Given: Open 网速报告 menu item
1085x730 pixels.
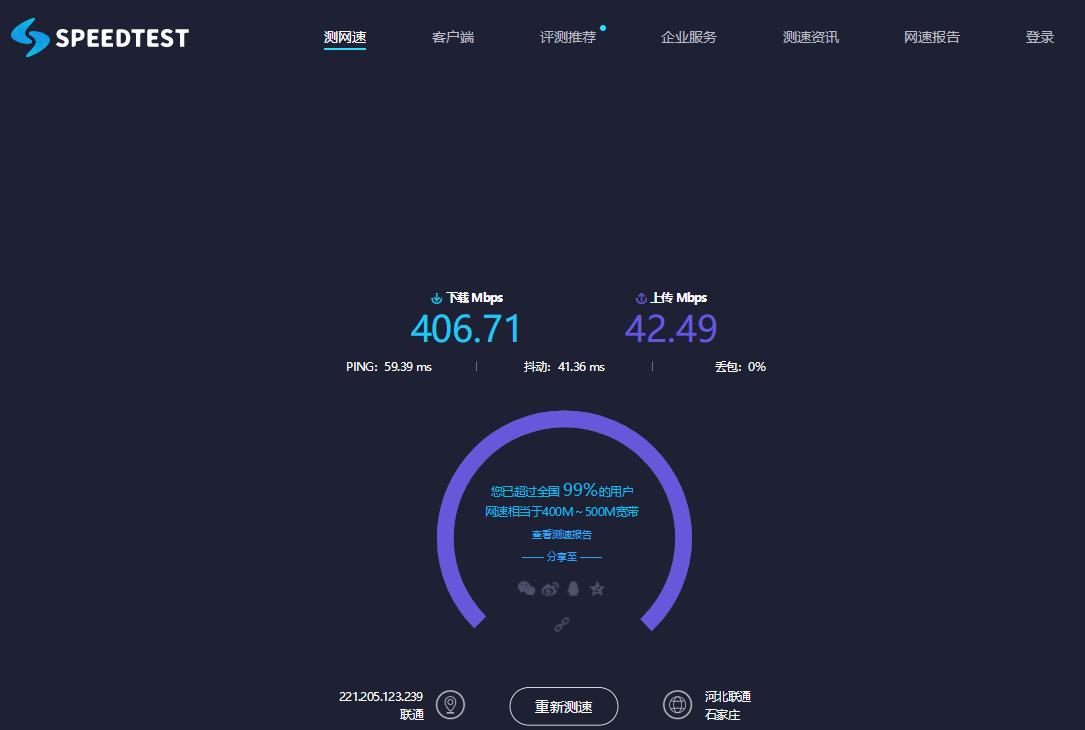Looking at the screenshot, I should 931,37.
